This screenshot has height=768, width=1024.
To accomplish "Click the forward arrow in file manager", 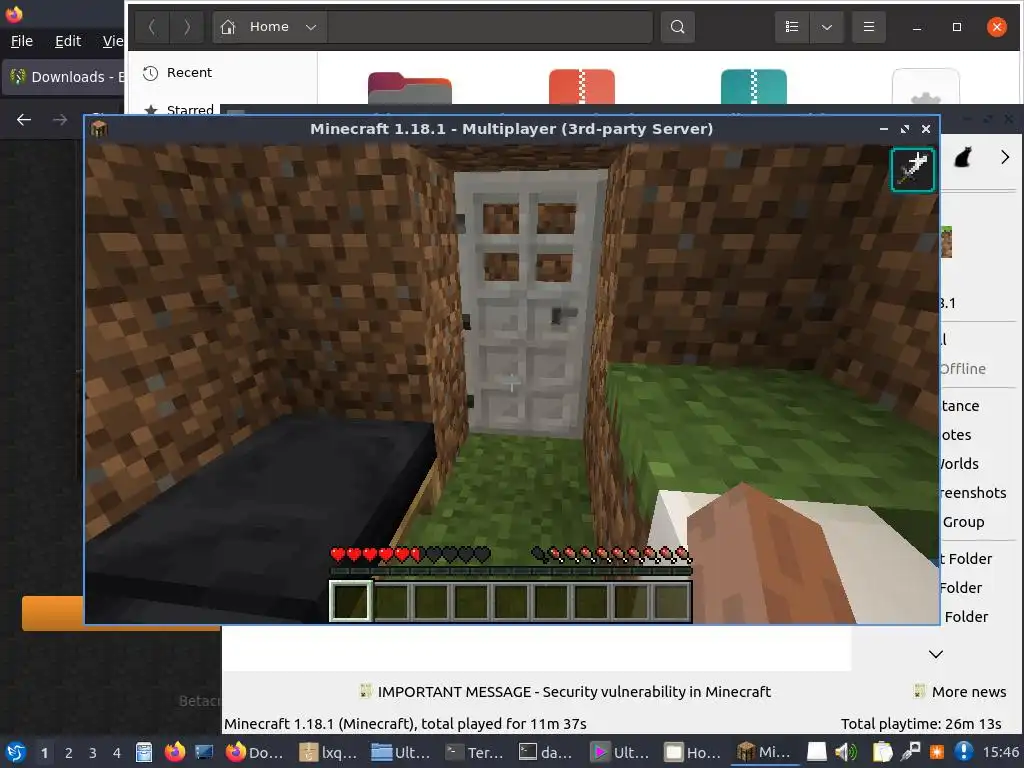I will [x=187, y=27].
